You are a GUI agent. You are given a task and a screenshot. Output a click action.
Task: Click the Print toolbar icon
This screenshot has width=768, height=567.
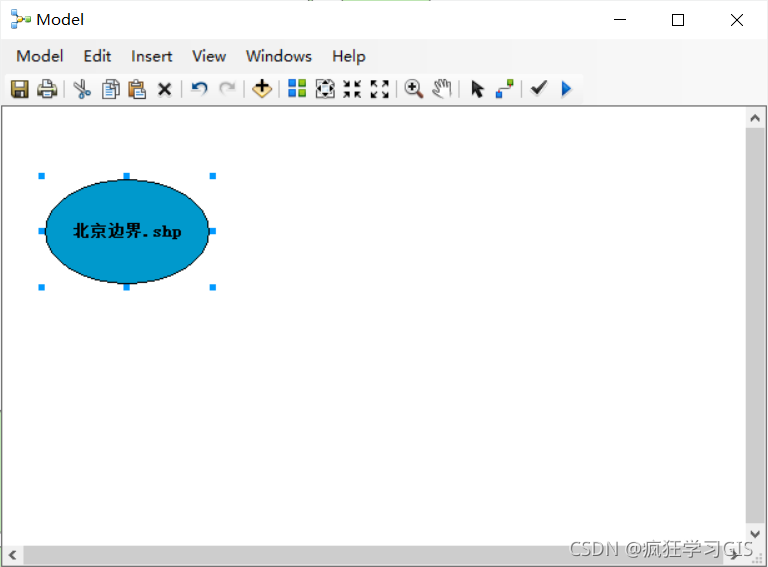click(47, 89)
